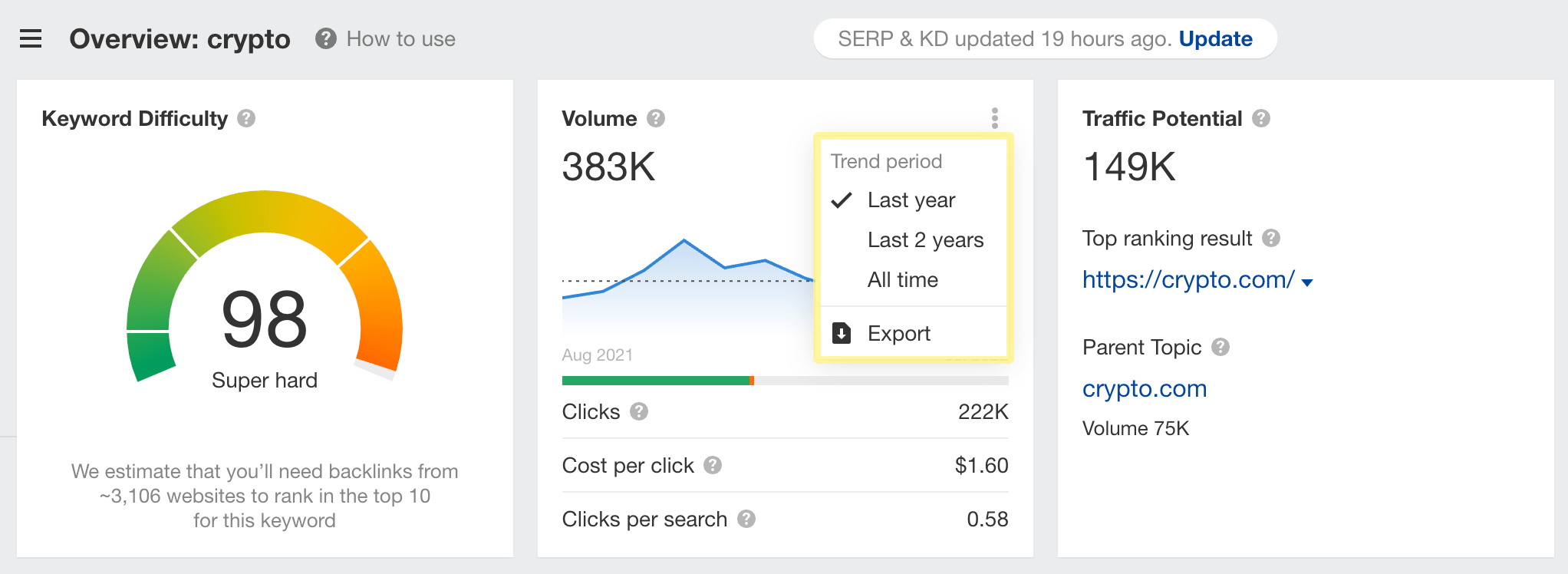The image size is (1568, 574).
Task: Click the 383K volume value
Action: (x=608, y=167)
